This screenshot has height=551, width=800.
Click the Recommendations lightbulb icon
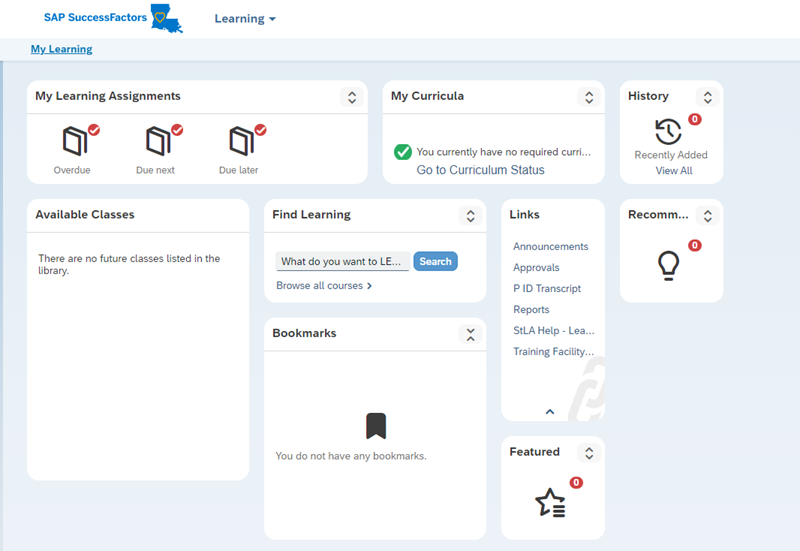[x=668, y=265]
